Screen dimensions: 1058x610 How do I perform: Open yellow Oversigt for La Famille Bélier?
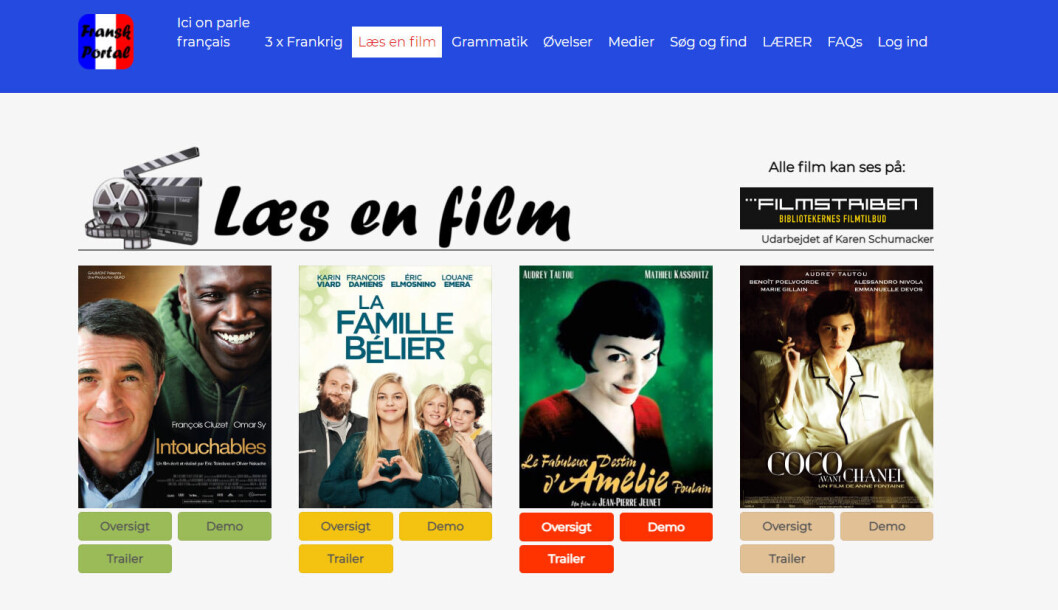coord(345,526)
